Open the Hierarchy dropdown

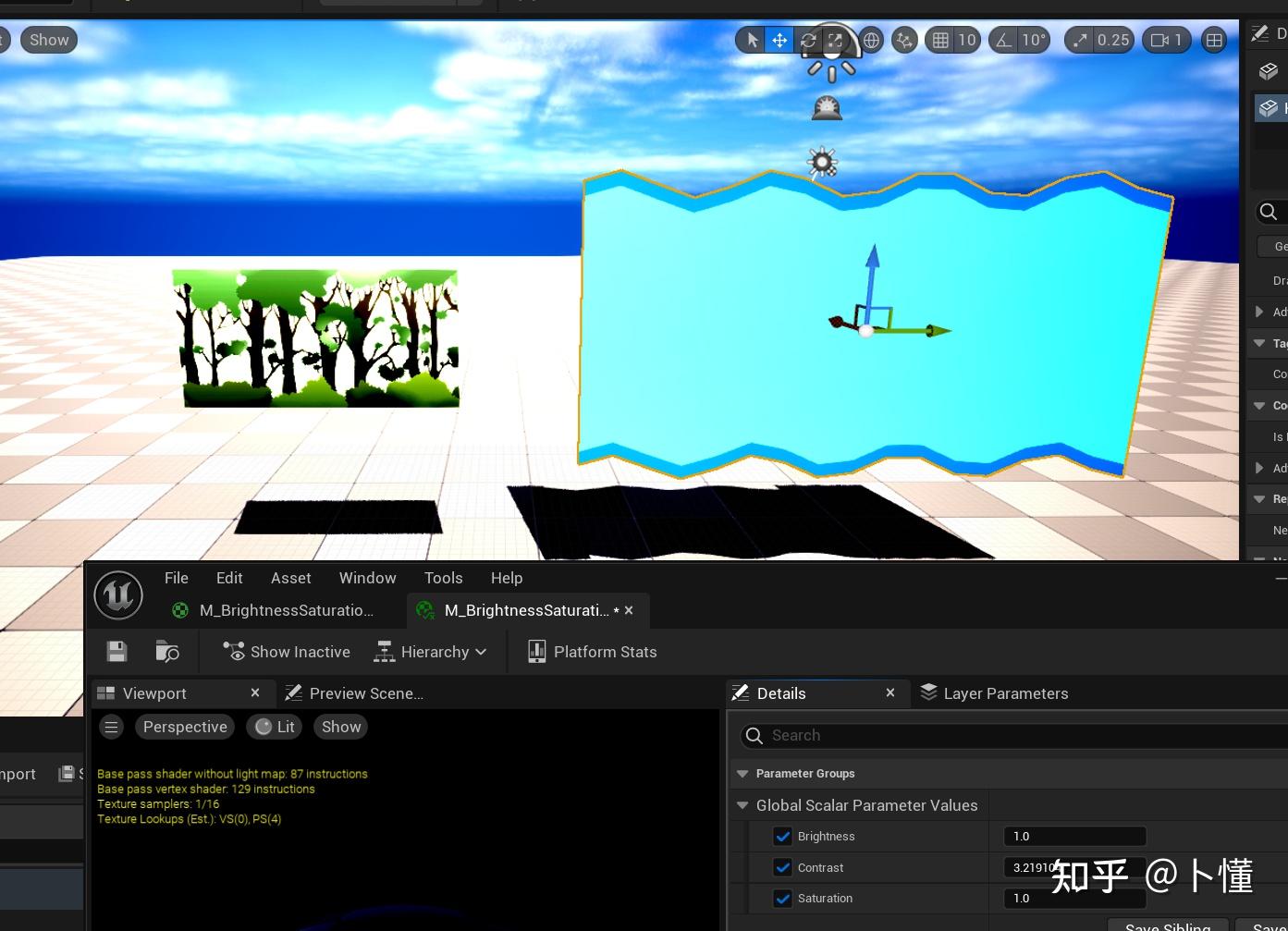(431, 651)
